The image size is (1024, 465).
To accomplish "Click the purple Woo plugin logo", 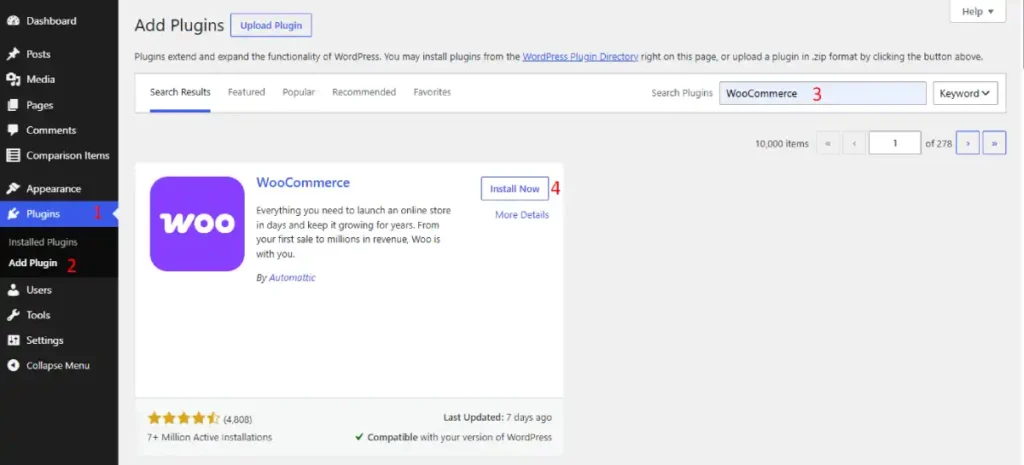I will (197, 223).
